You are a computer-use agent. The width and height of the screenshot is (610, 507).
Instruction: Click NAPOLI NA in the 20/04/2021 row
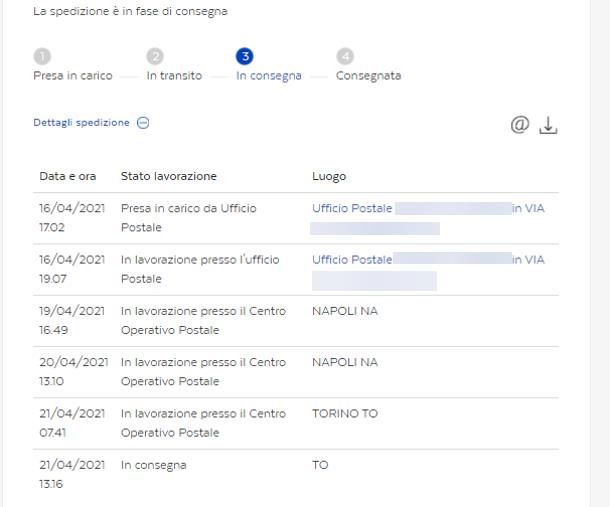coord(345,362)
